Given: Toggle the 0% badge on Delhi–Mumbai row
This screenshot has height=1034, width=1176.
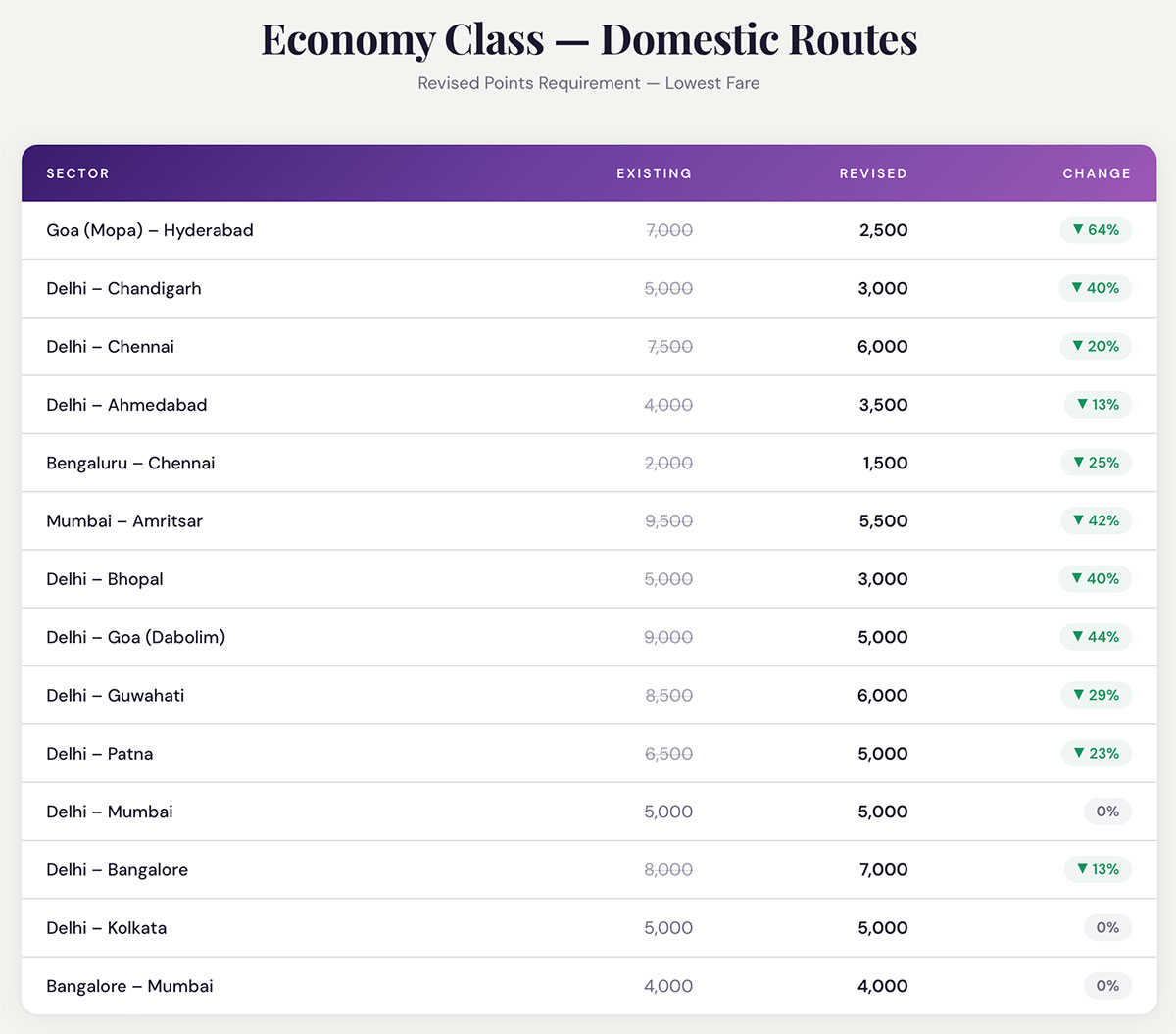Looking at the screenshot, I should tap(1106, 812).
